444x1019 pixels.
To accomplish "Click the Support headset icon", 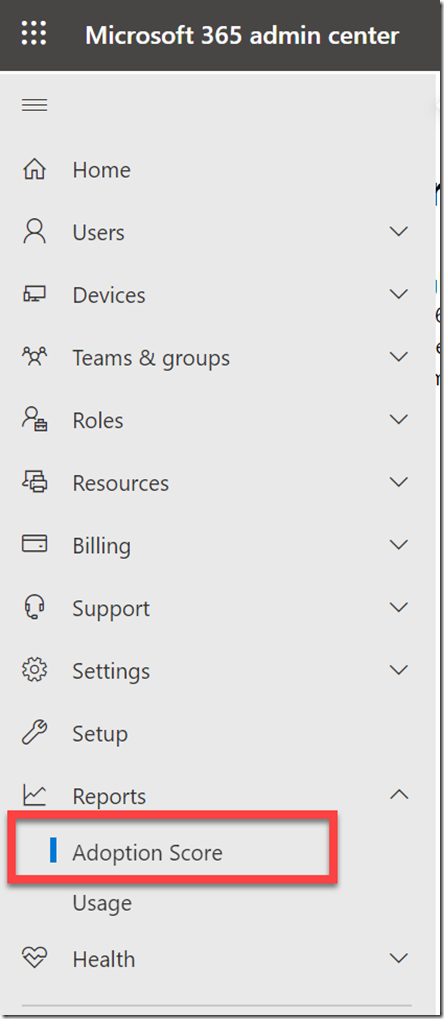I will point(34,607).
